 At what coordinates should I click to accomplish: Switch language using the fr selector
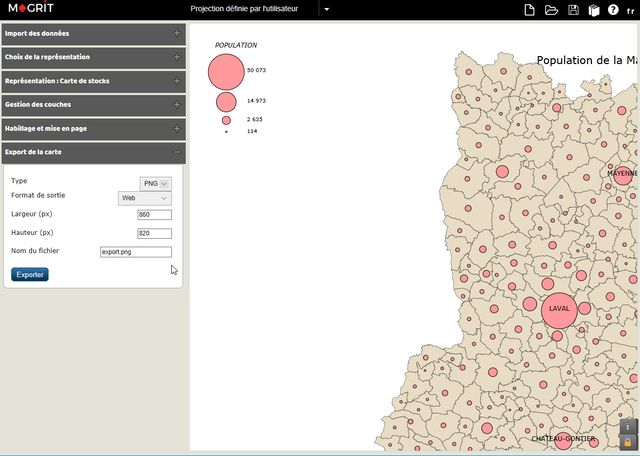click(x=630, y=10)
